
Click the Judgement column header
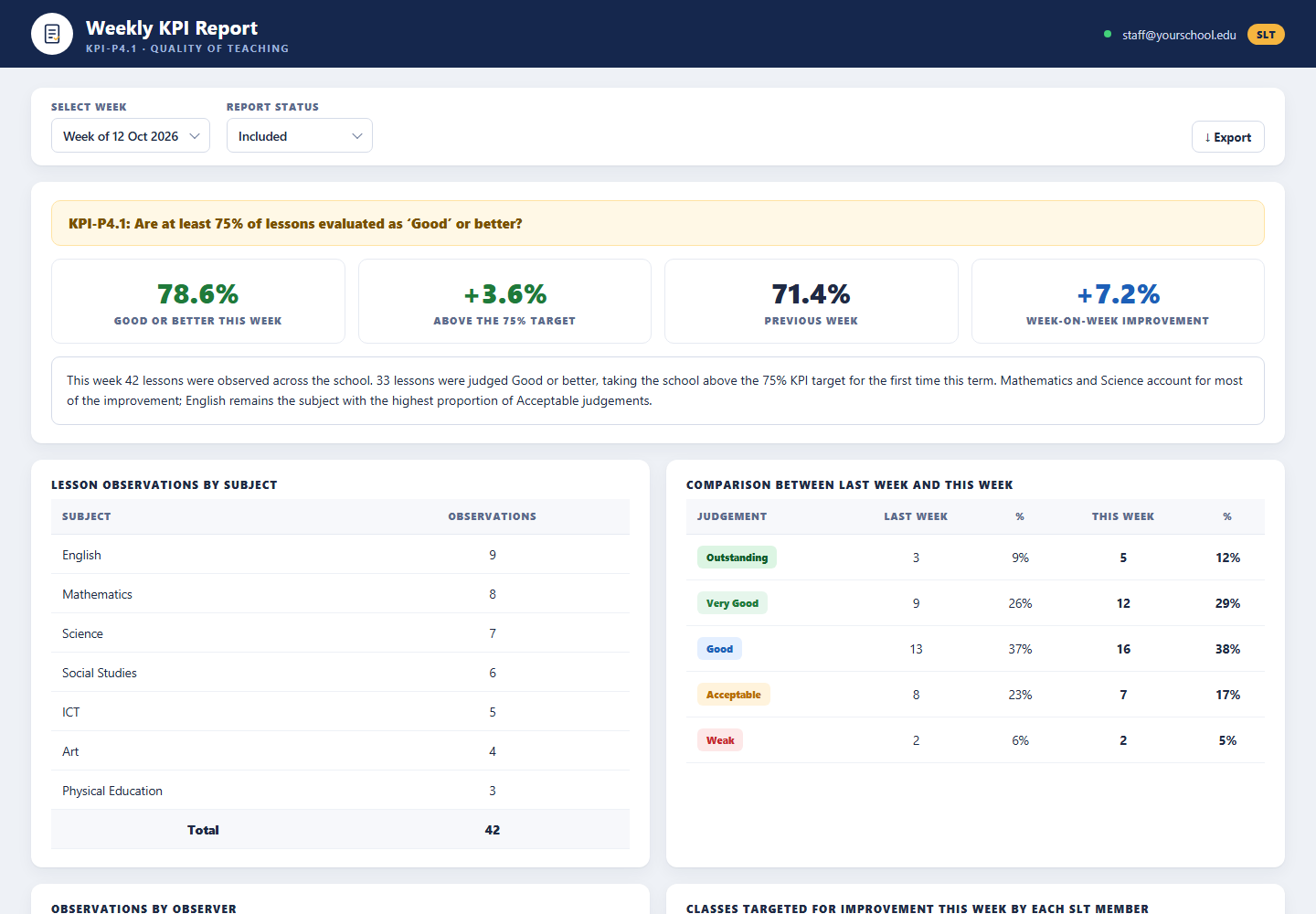pos(732,516)
